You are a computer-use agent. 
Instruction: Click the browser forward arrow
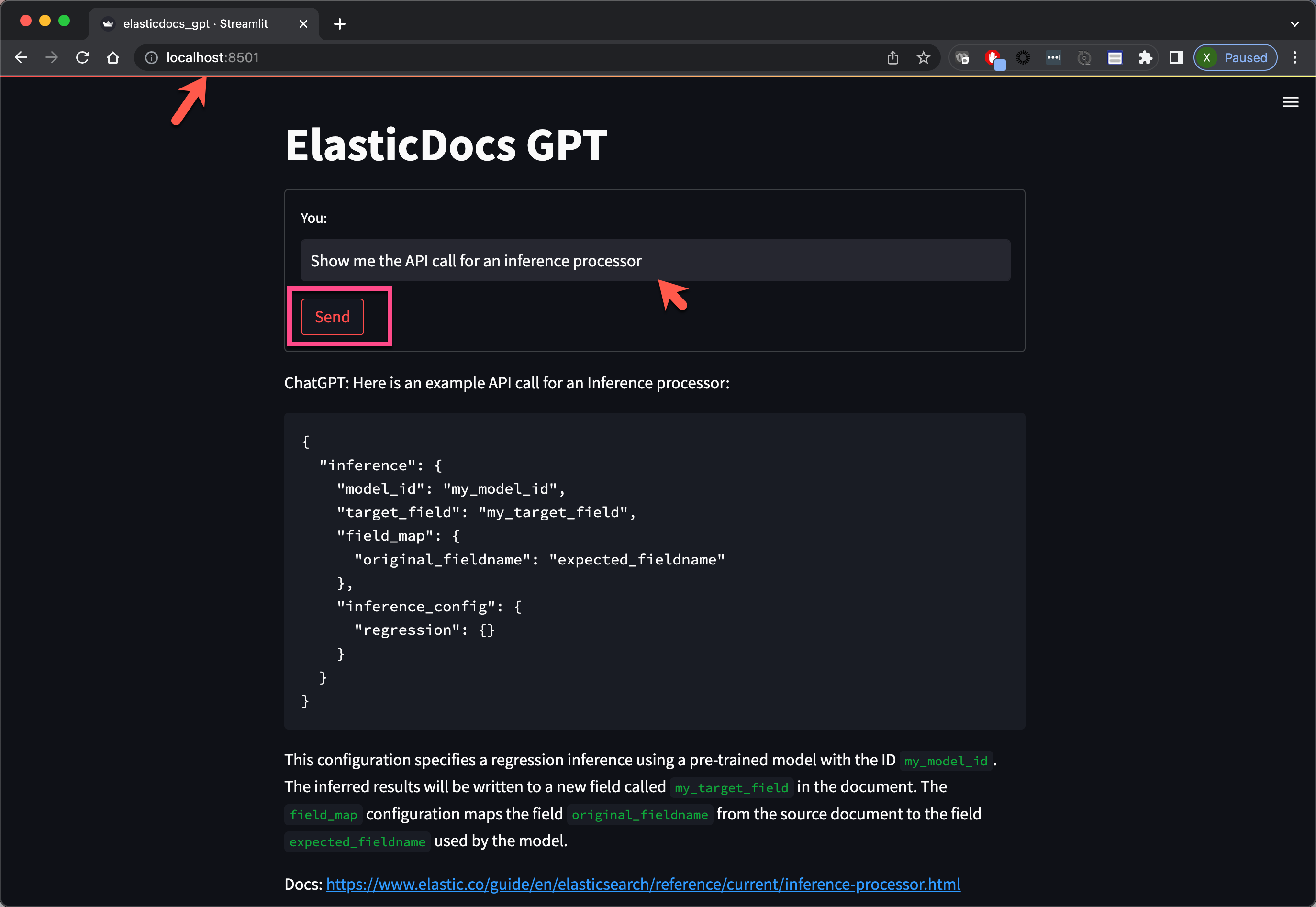pos(52,57)
